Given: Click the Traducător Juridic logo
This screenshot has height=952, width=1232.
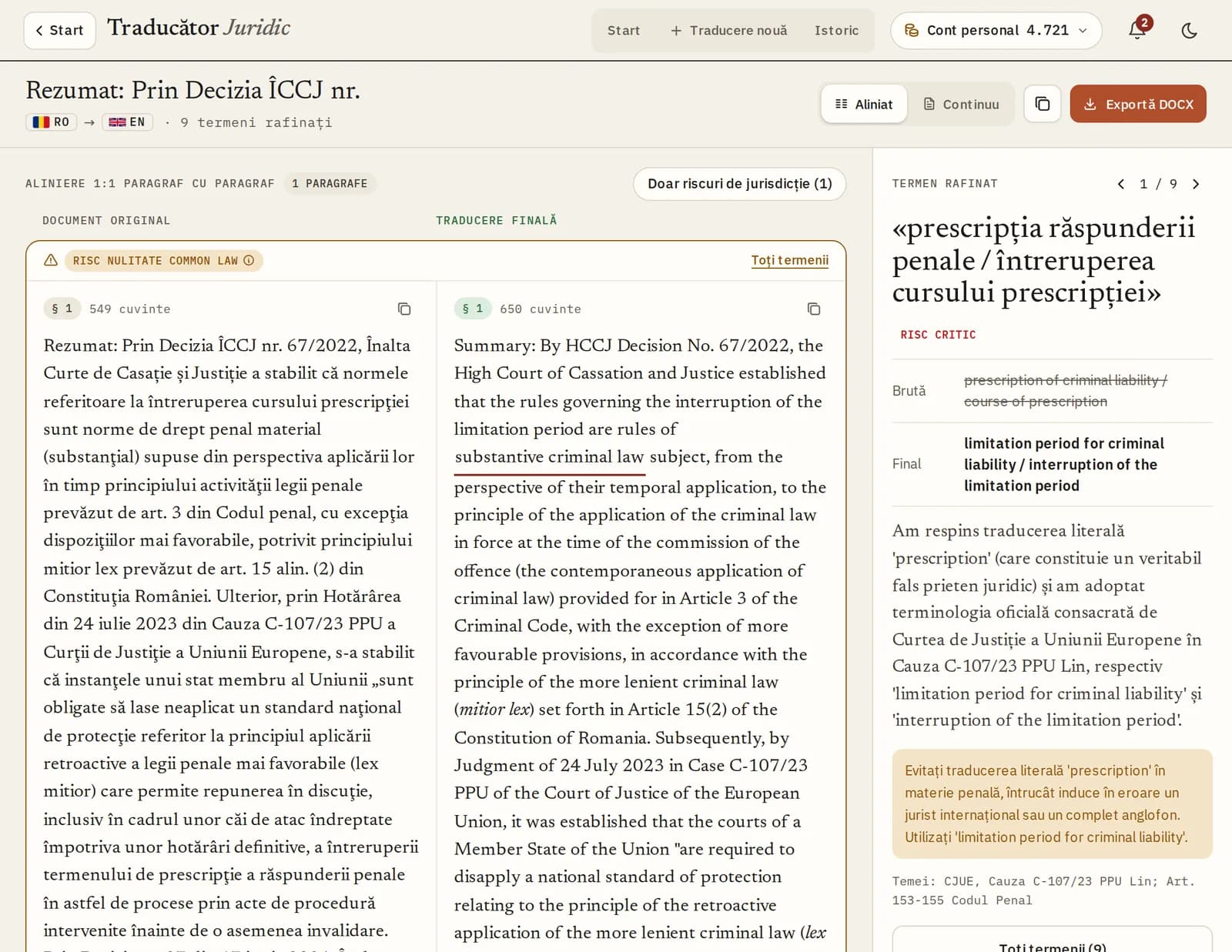Looking at the screenshot, I should [199, 28].
